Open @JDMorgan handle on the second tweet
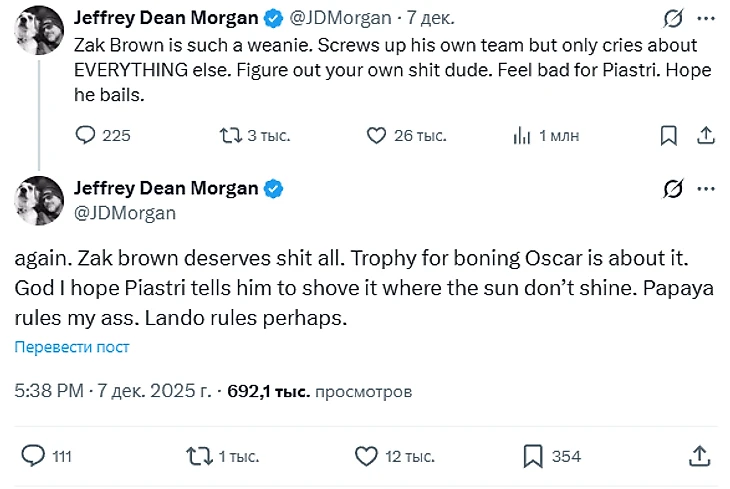The width and height of the screenshot is (730, 489). point(125,212)
